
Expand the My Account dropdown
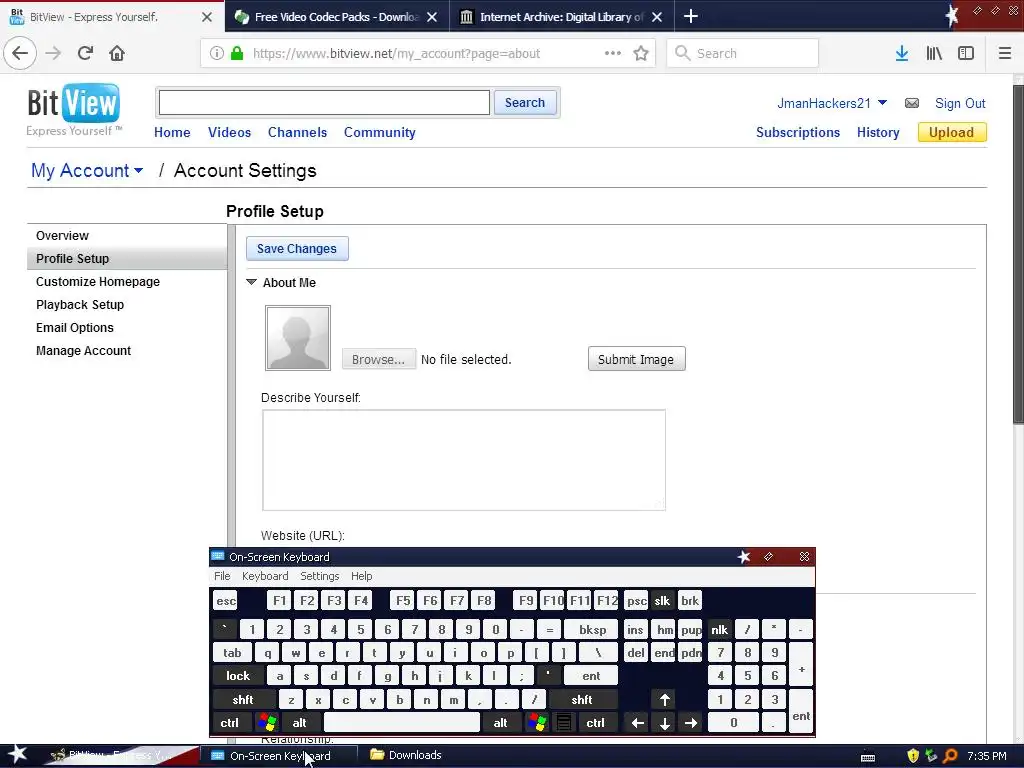(x=88, y=170)
